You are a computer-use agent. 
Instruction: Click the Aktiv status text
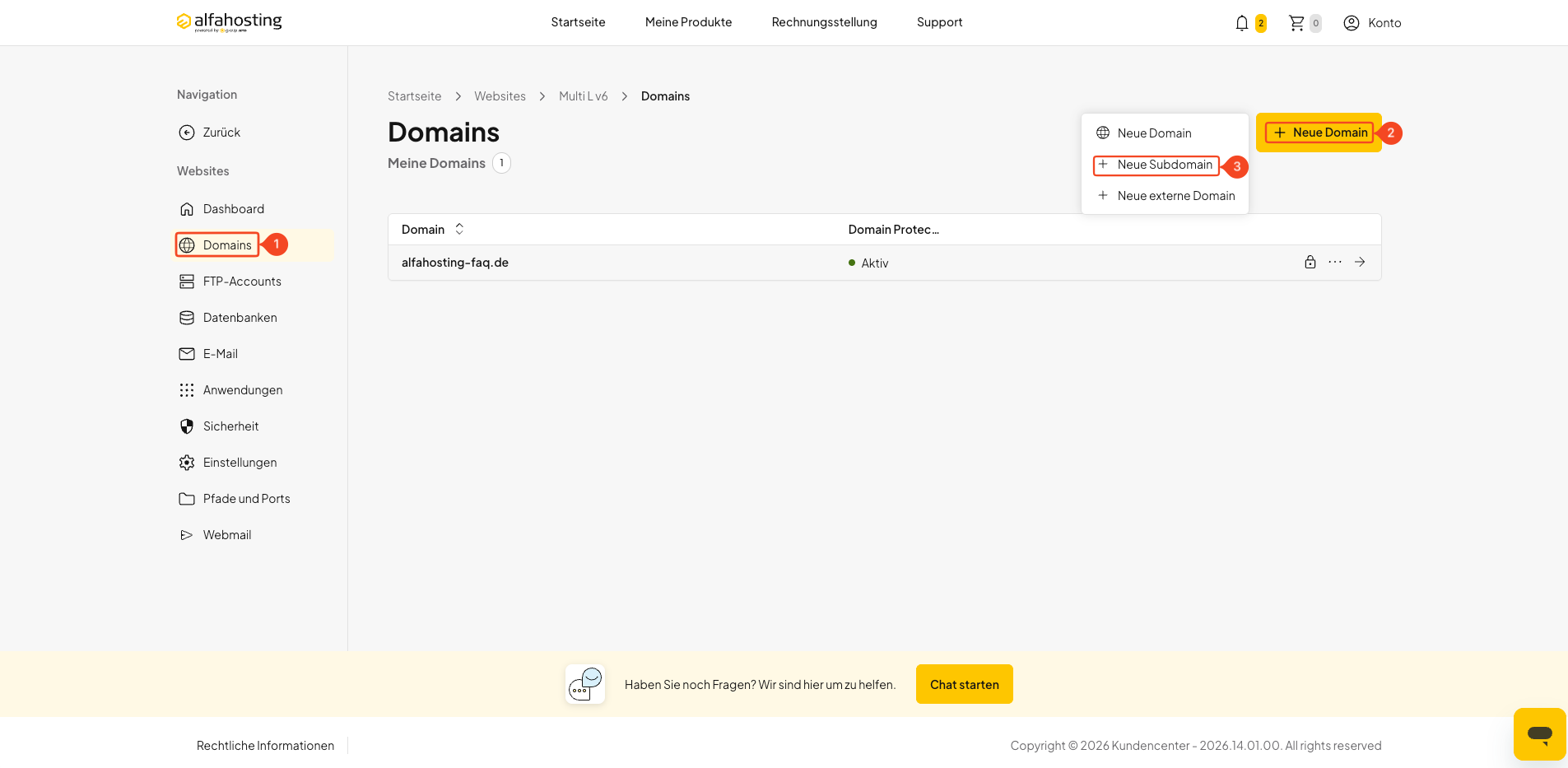coord(875,263)
